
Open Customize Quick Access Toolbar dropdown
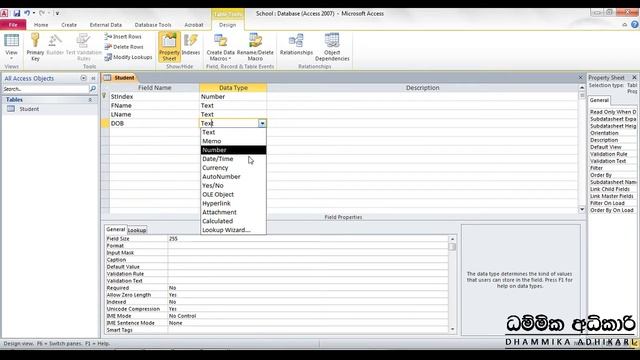[x=57, y=13]
